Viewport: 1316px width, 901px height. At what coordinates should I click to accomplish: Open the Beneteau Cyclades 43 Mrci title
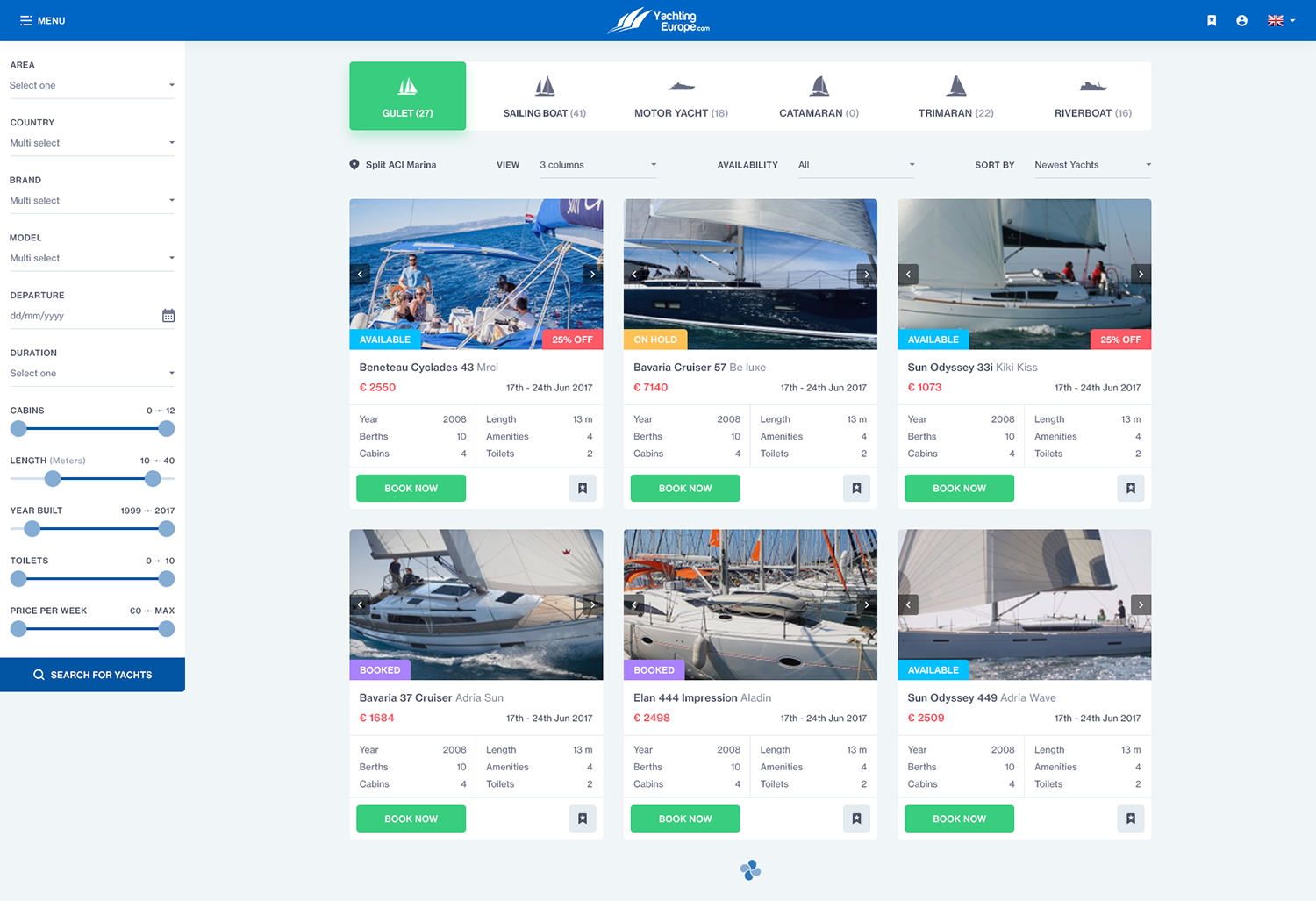click(429, 368)
